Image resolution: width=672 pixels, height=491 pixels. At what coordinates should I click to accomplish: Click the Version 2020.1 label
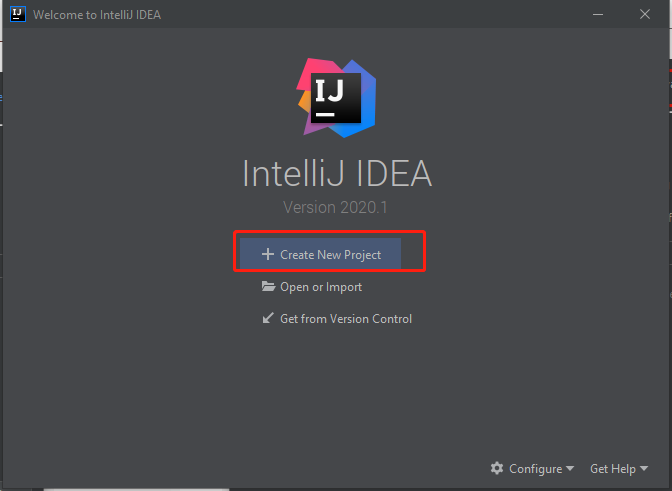pos(336,208)
